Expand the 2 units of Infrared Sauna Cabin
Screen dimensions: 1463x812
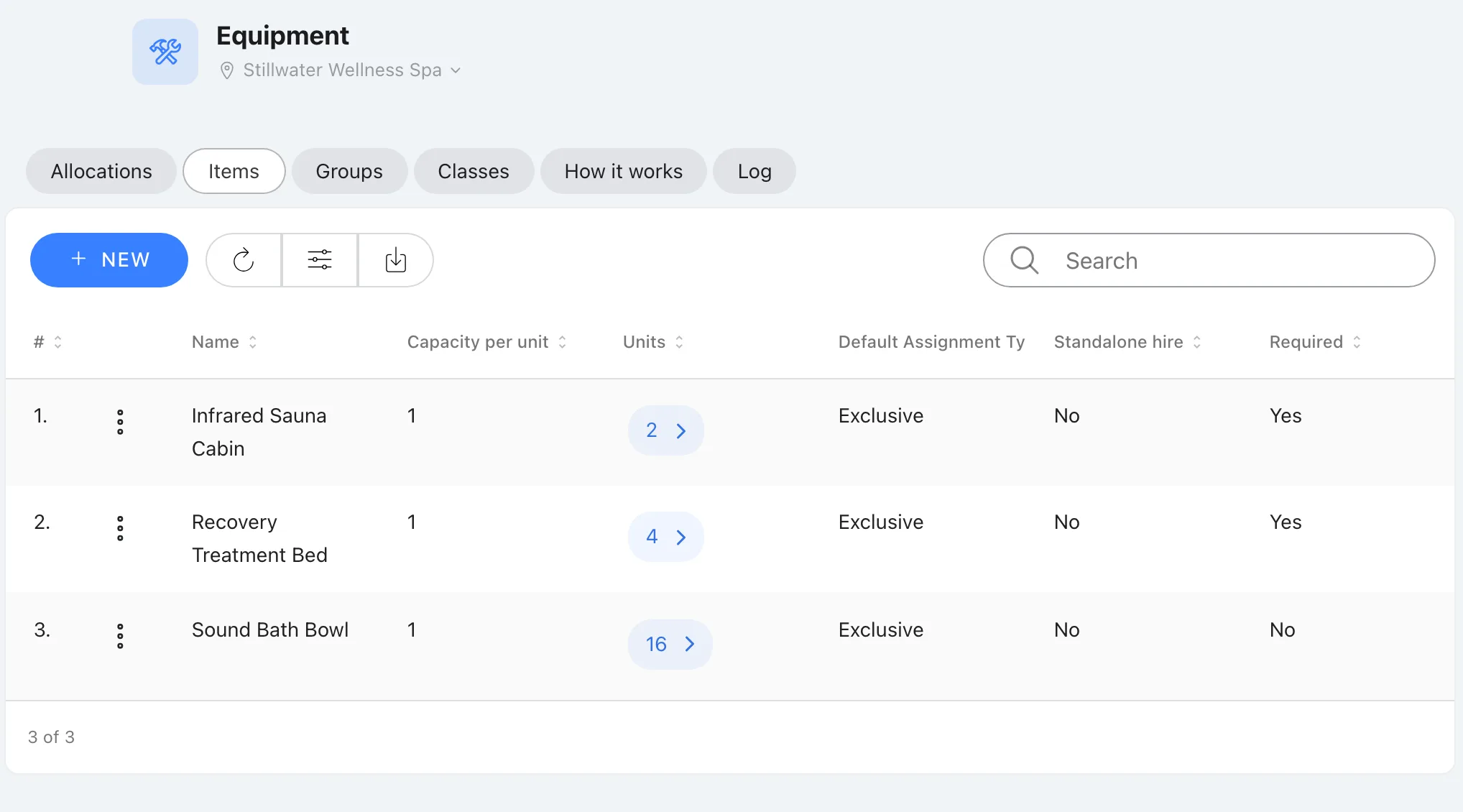(x=666, y=430)
